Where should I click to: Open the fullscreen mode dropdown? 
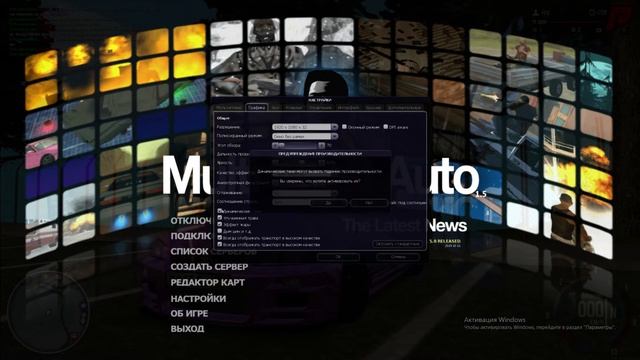305,136
